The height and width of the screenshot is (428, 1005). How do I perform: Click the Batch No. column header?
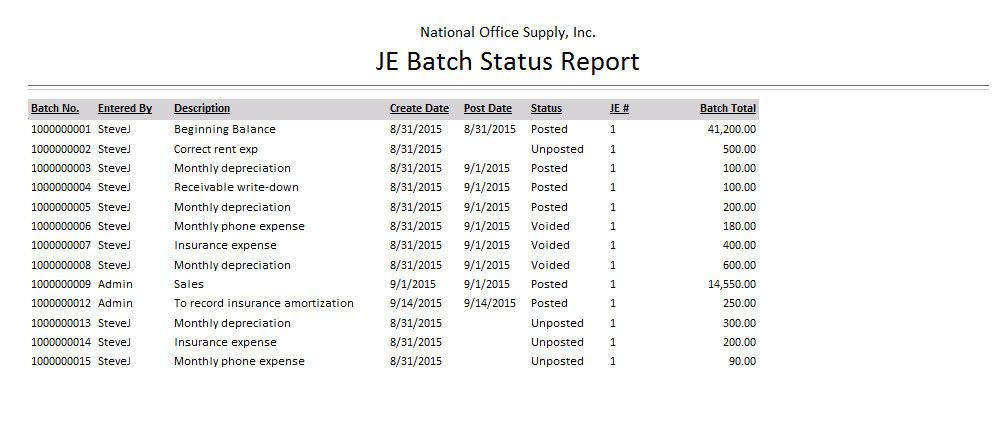[55, 108]
